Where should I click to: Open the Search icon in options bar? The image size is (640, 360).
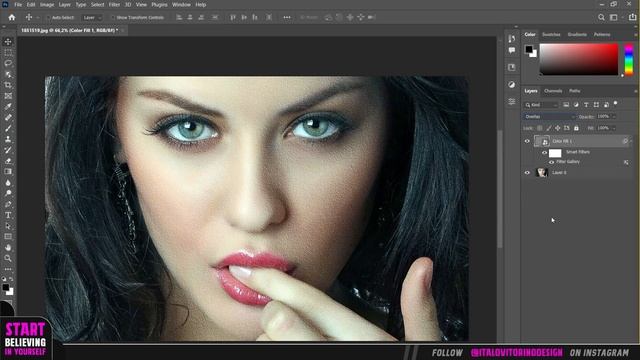pyautogui.click(x=601, y=17)
